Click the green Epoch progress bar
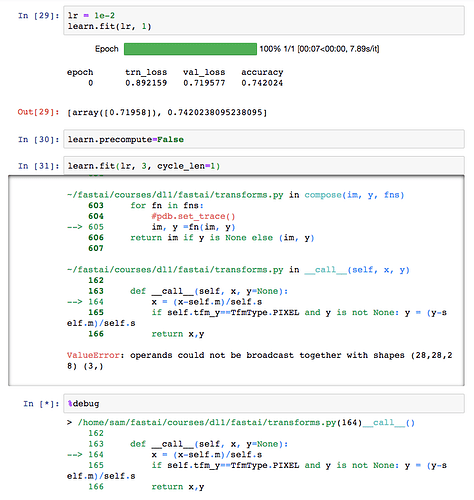Image resolution: width=474 pixels, height=500 pixels. [190, 49]
